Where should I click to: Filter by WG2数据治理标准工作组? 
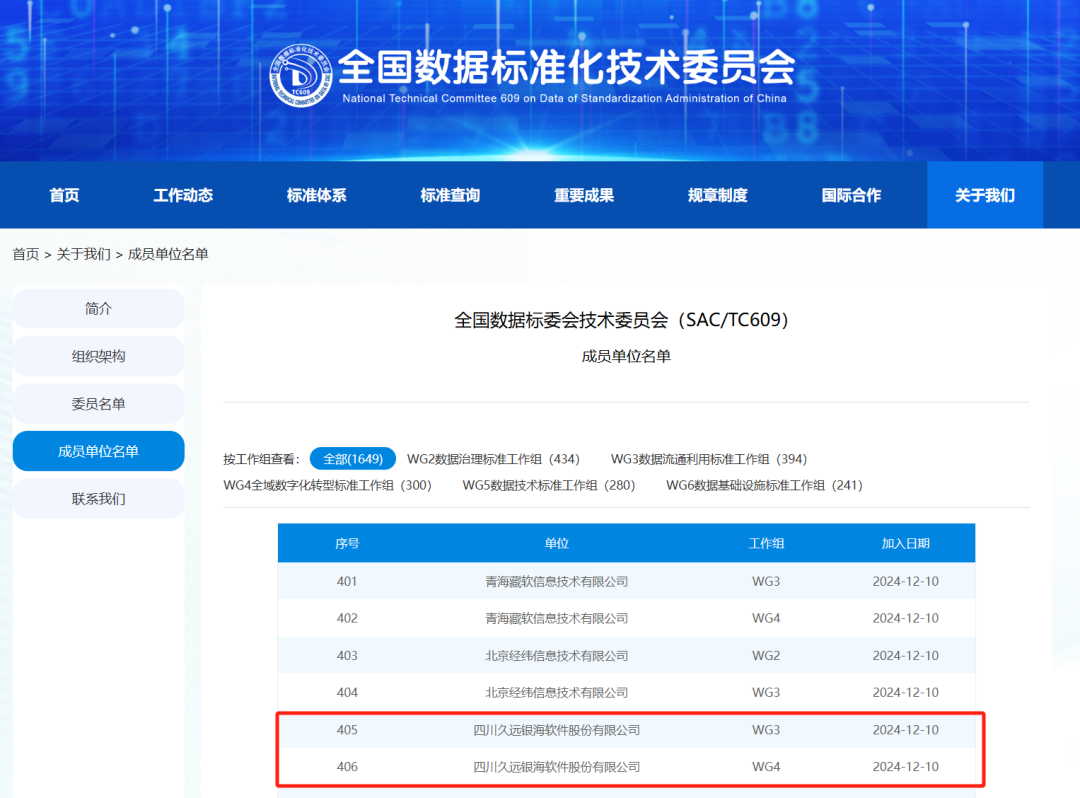point(493,459)
